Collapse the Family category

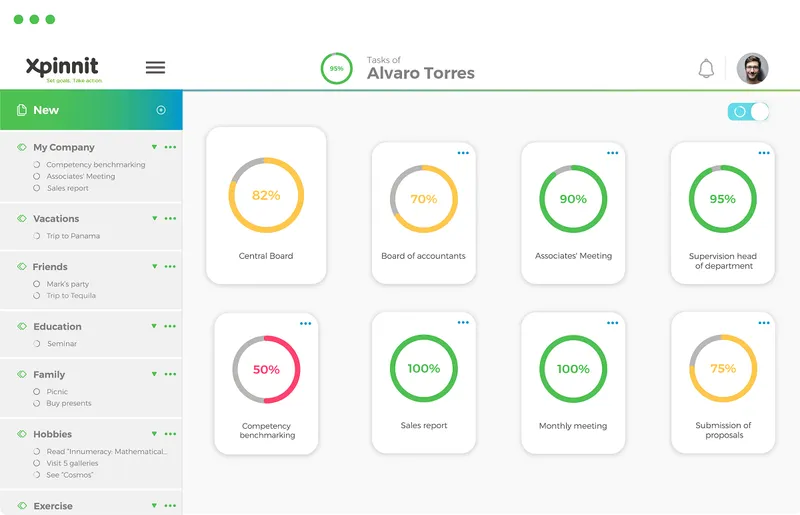click(x=154, y=374)
